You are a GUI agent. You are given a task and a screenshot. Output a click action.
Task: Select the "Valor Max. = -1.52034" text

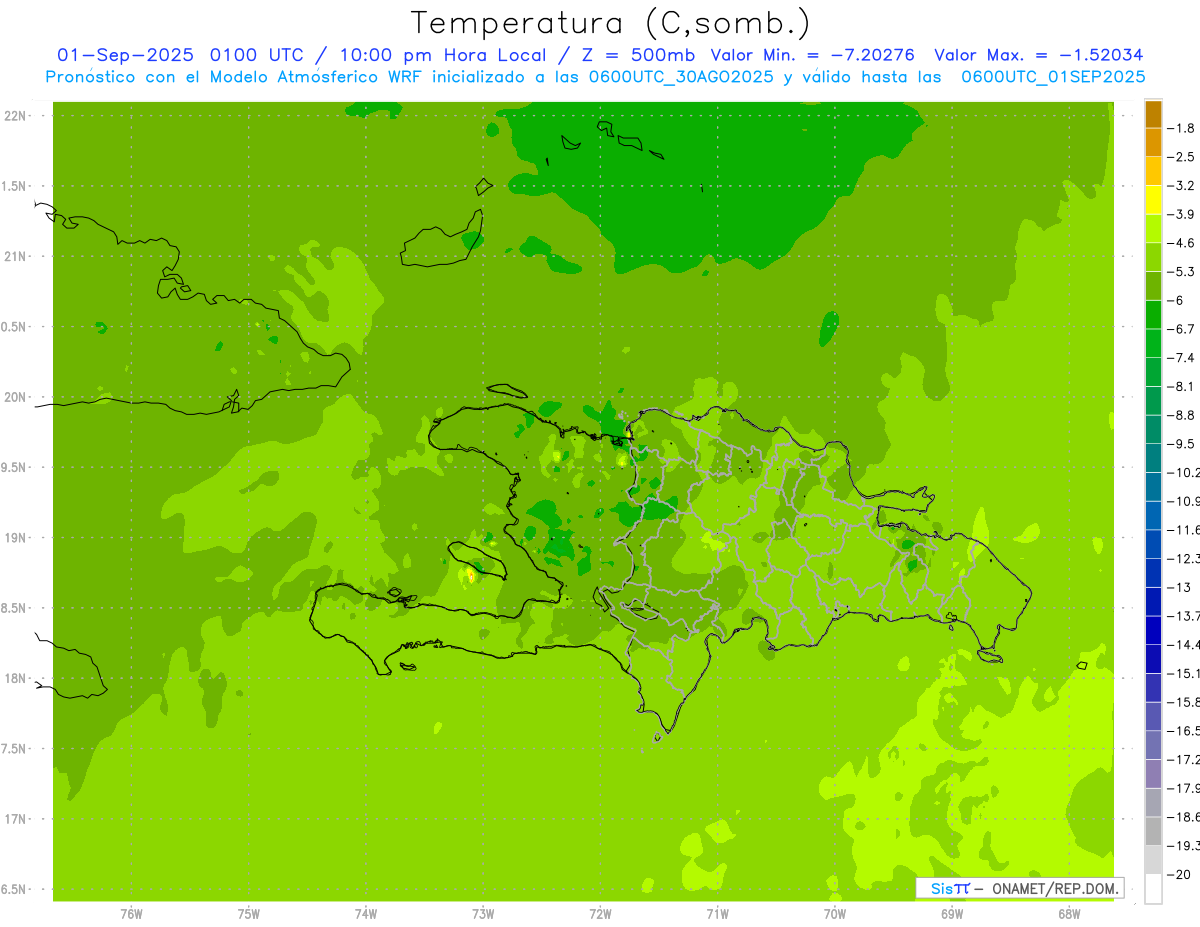tap(1038, 55)
